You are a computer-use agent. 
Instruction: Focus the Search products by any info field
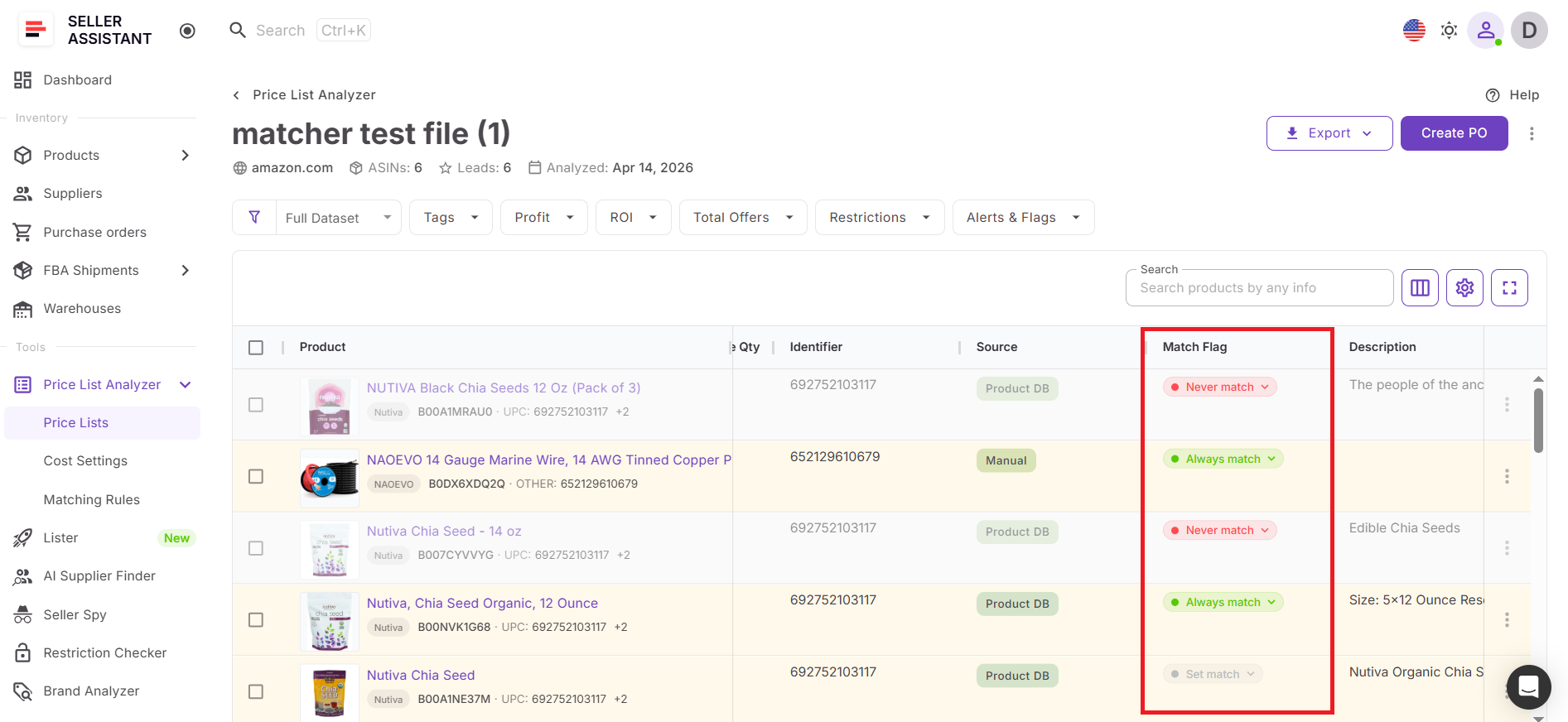pos(1259,288)
